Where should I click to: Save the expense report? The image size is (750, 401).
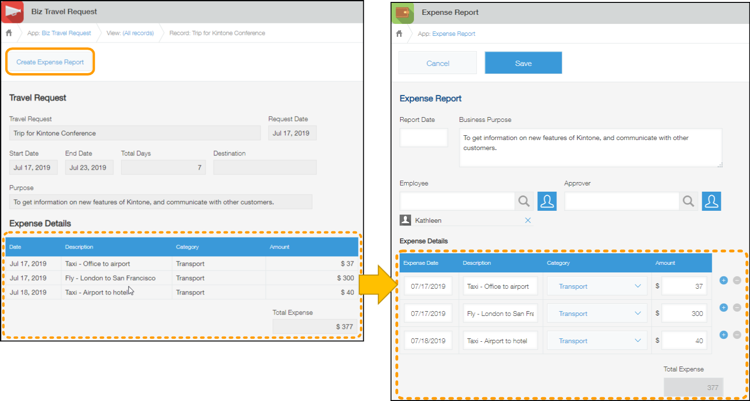point(523,62)
